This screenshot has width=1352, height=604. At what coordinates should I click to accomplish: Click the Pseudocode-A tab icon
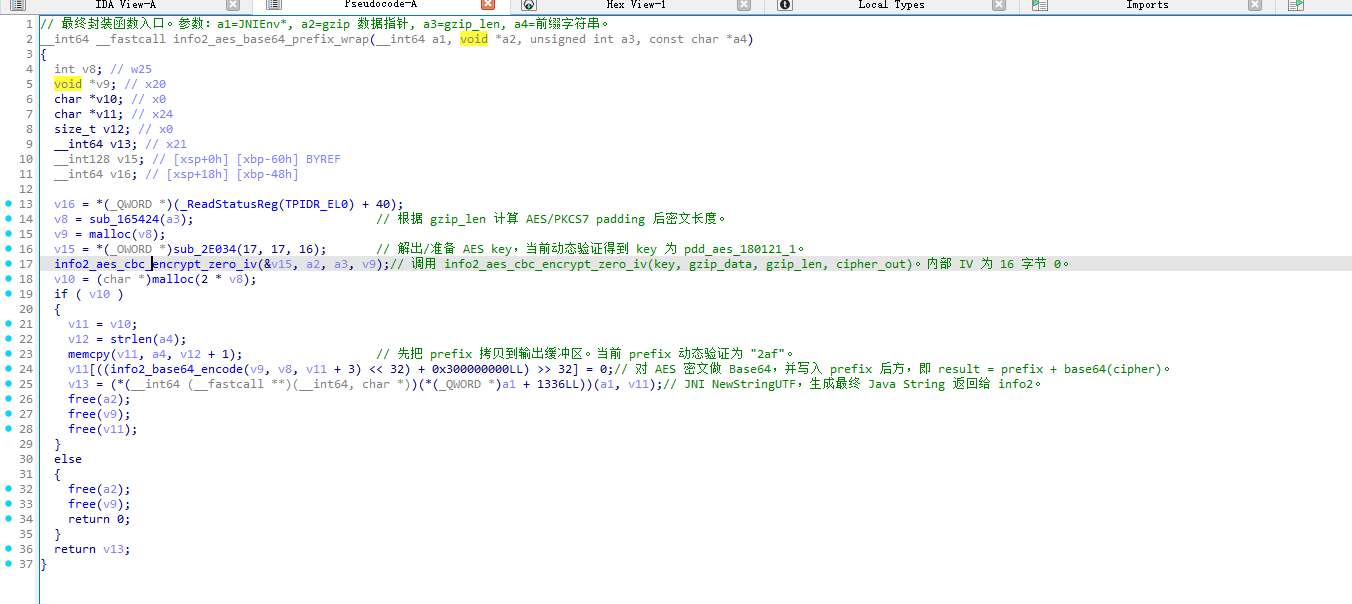pyautogui.click(x=273, y=5)
